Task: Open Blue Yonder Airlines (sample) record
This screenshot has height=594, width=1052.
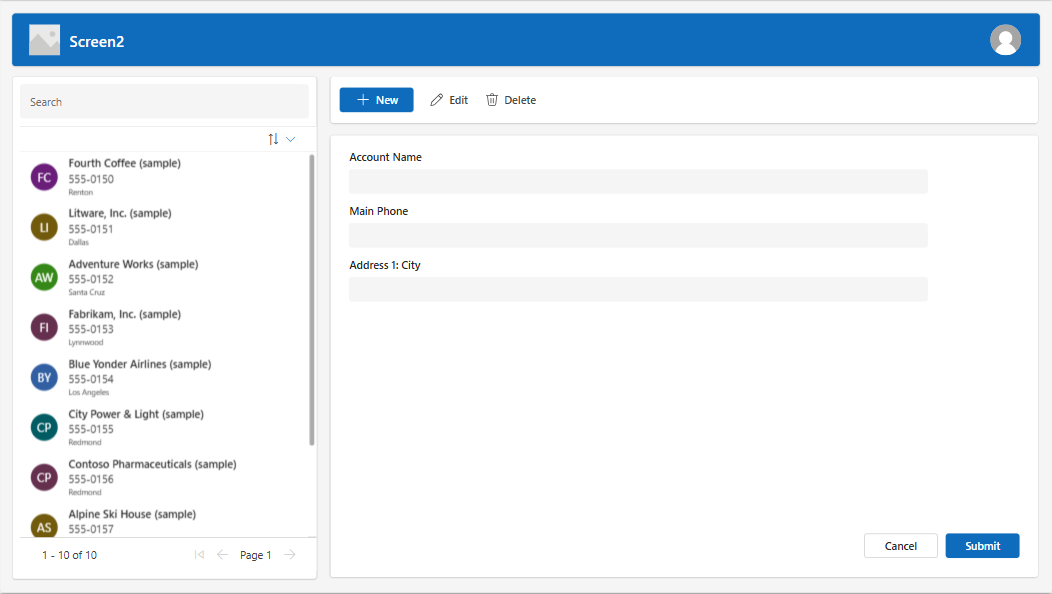Action: (x=140, y=364)
